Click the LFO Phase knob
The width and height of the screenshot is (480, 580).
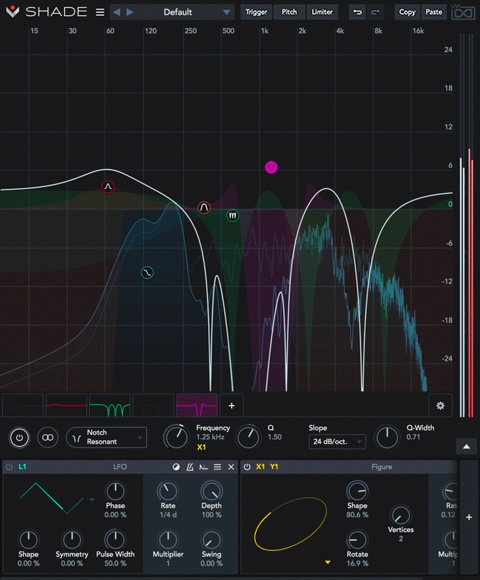tap(115, 491)
